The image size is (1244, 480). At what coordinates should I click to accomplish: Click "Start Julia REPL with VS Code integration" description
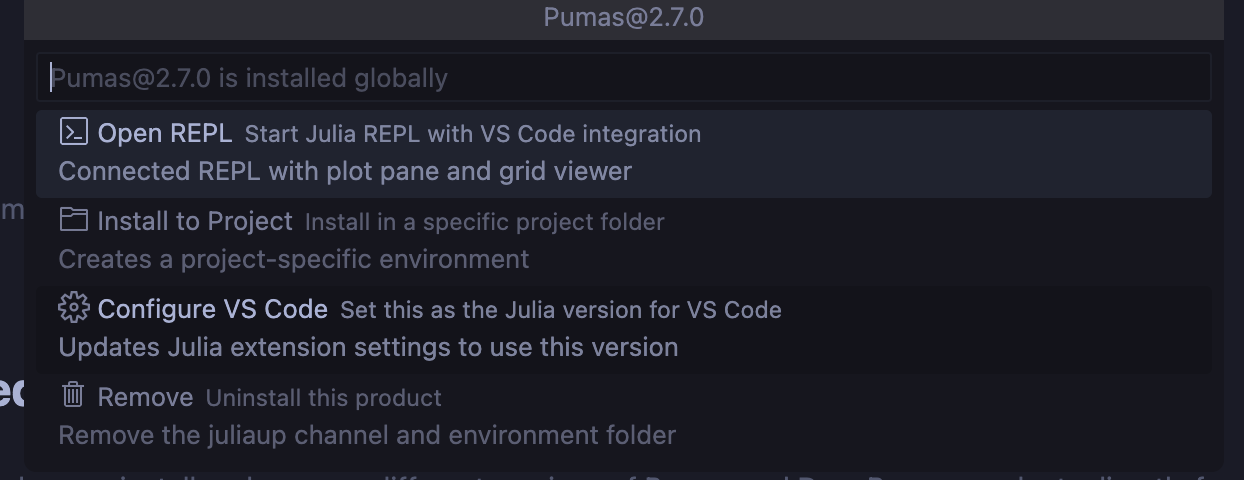[472, 134]
